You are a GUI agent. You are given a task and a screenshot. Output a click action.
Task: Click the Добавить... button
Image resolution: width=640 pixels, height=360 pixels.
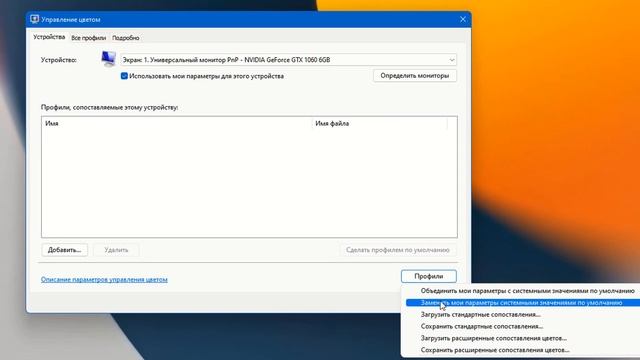pos(64,250)
